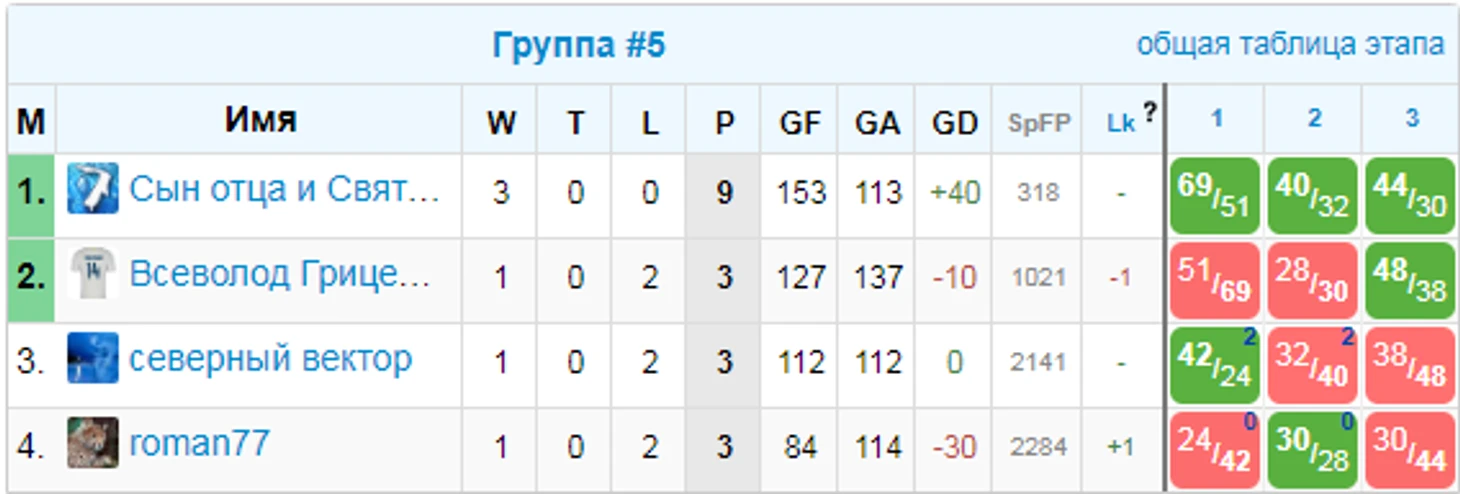The image size is (1460, 494).
Task: Open Всеволод Грице… player profile
Action: click(x=280, y=274)
